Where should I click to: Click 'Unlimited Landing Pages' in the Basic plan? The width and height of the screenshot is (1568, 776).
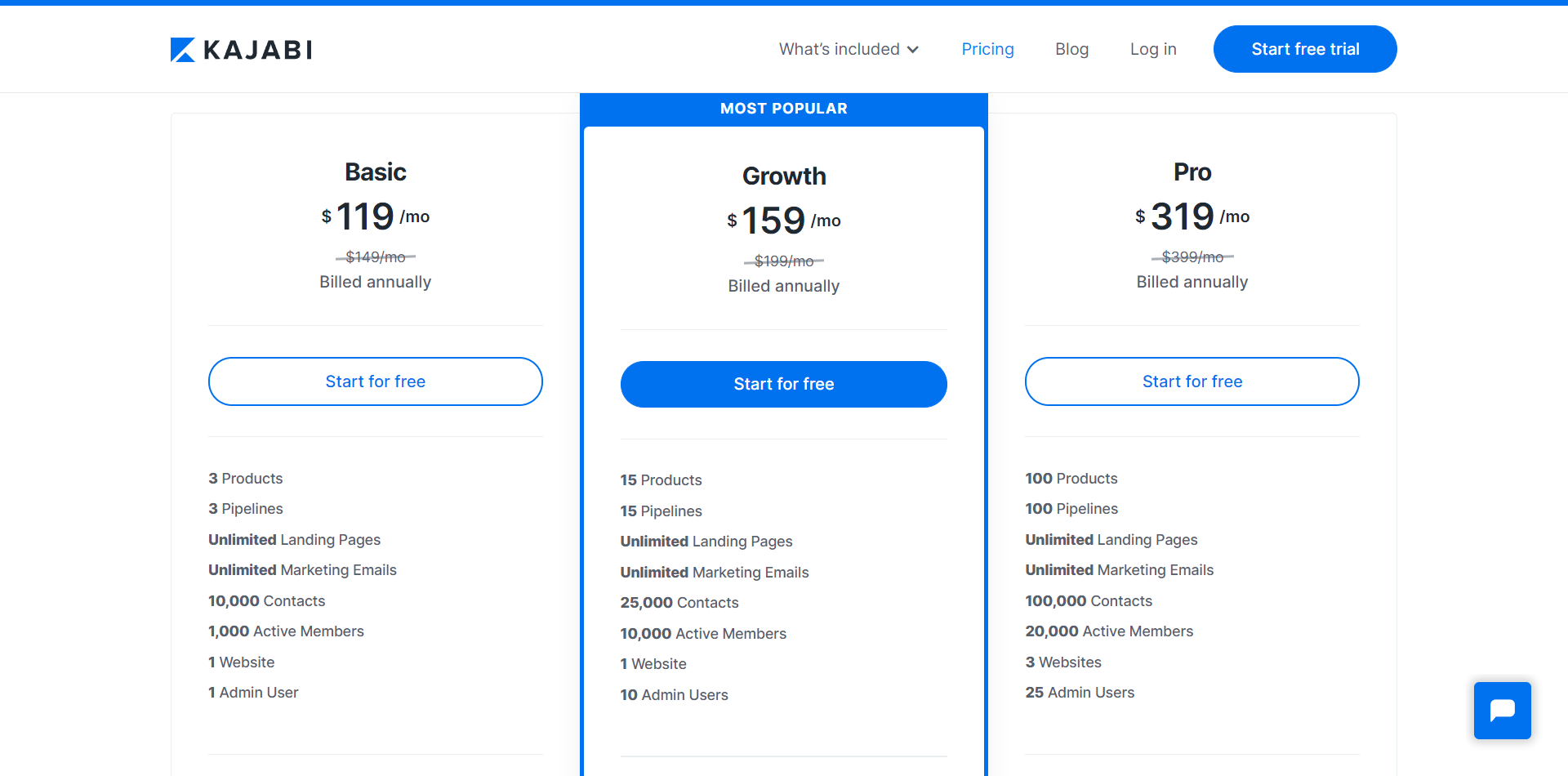tap(295, 540)
